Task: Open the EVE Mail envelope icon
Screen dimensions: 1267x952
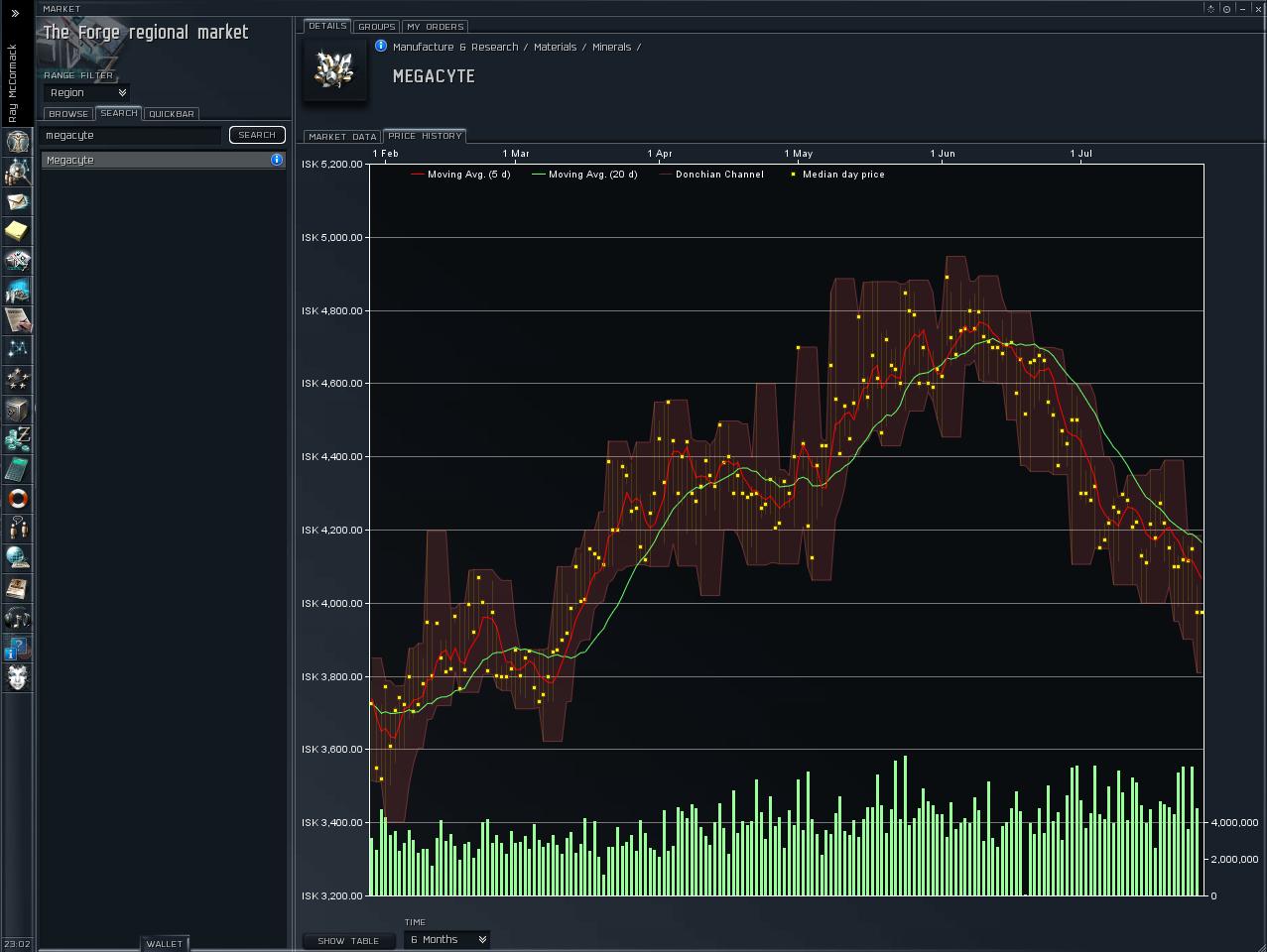Action: pos(17,200)
